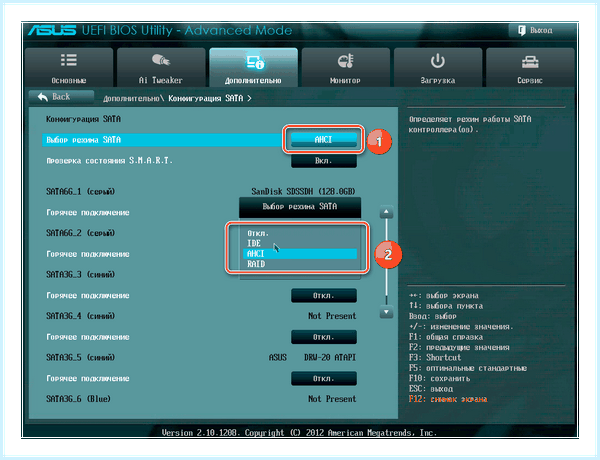
Task: Click the F1: общая справка hint
Action: [x=446, y=337]
